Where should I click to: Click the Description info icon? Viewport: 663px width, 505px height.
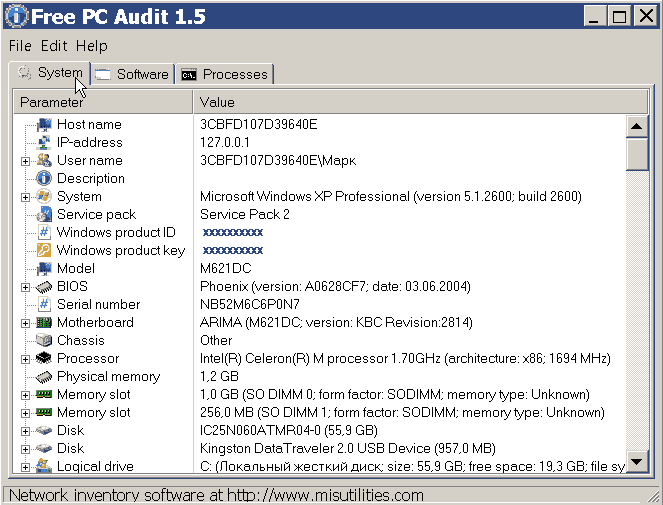click(x=44, y=178)
